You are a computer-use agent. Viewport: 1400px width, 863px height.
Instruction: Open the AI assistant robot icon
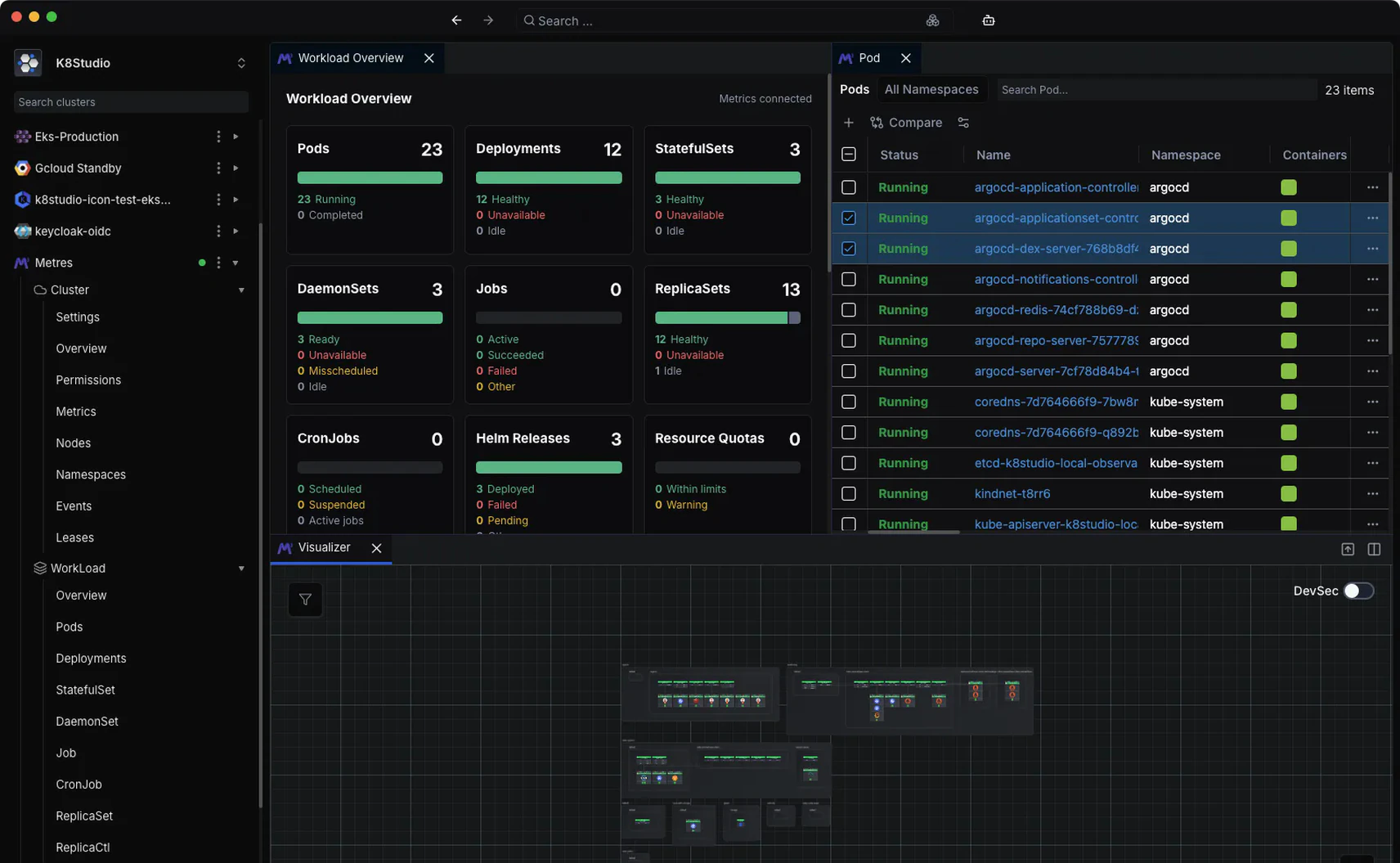[x=989, y=20]
